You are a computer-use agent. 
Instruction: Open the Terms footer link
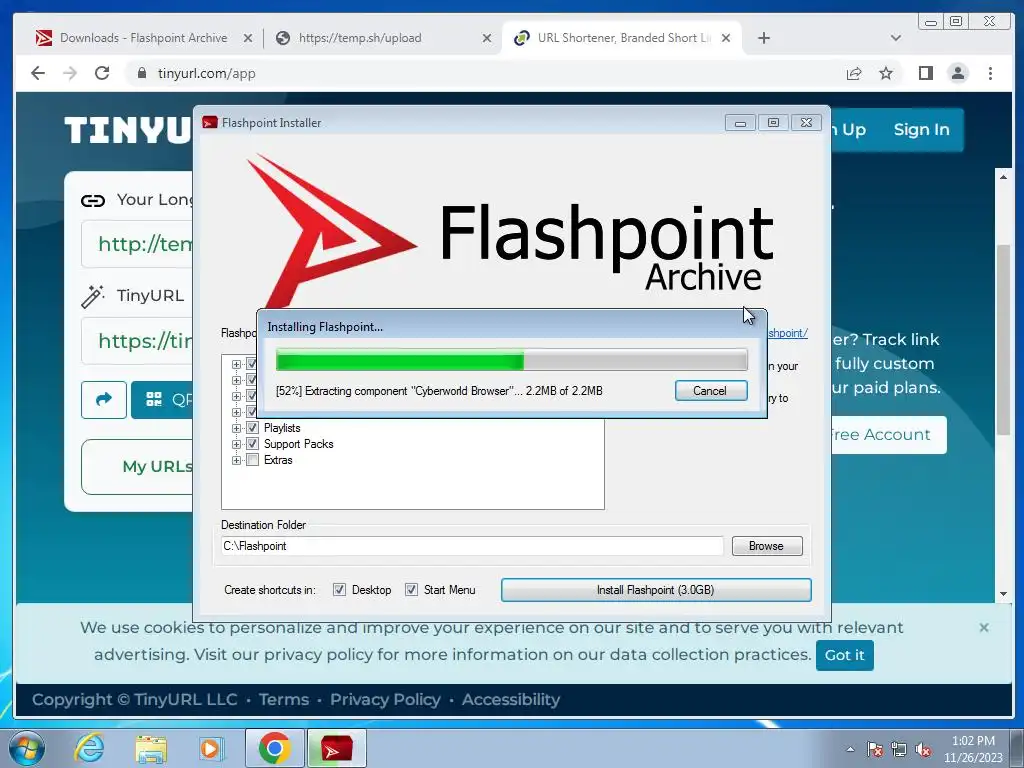click(x=284, y=699)
